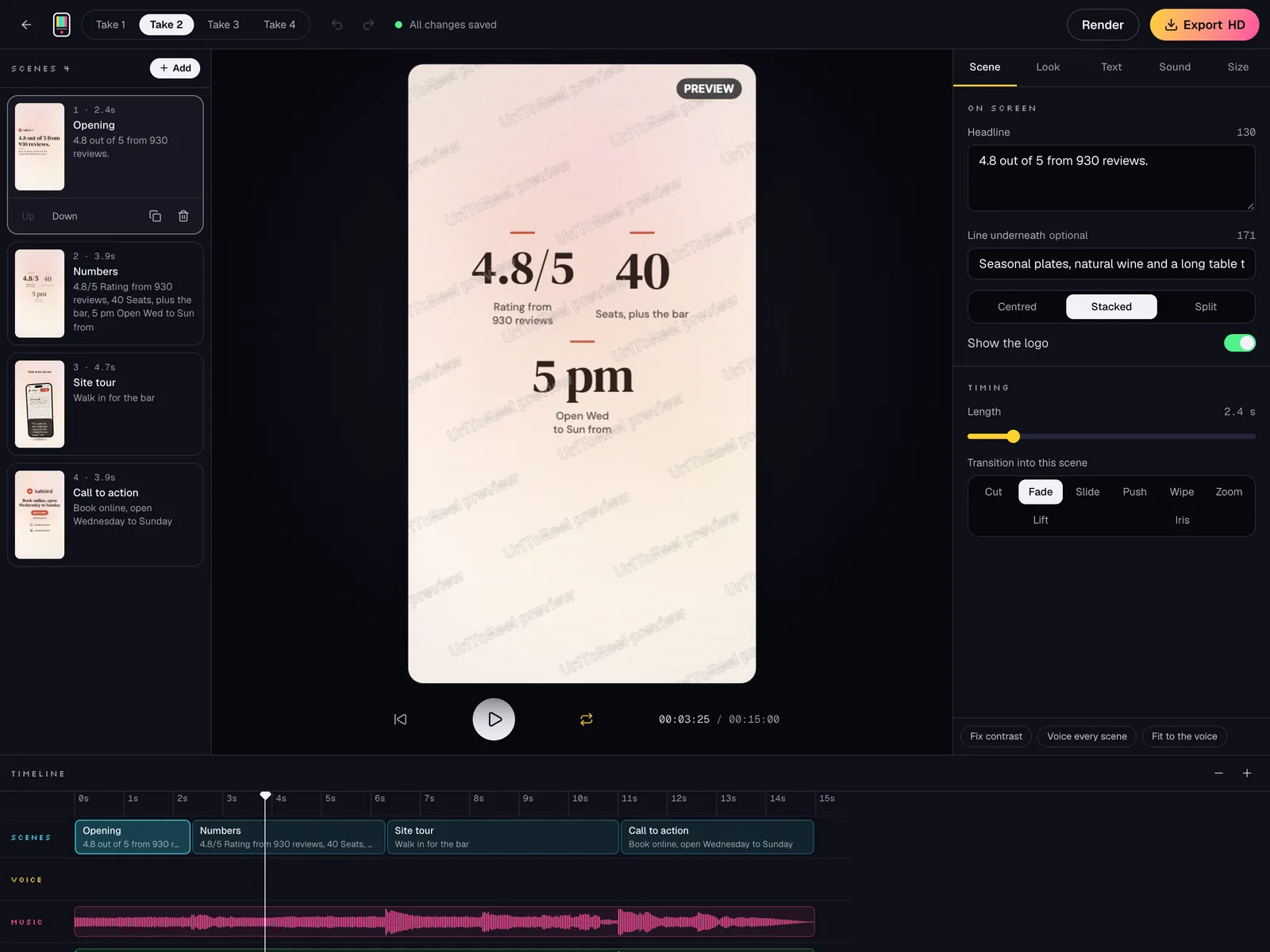Choose the Stacked layout option
The width and height of the screenshot is (1270, 952).
(1111, 306)
